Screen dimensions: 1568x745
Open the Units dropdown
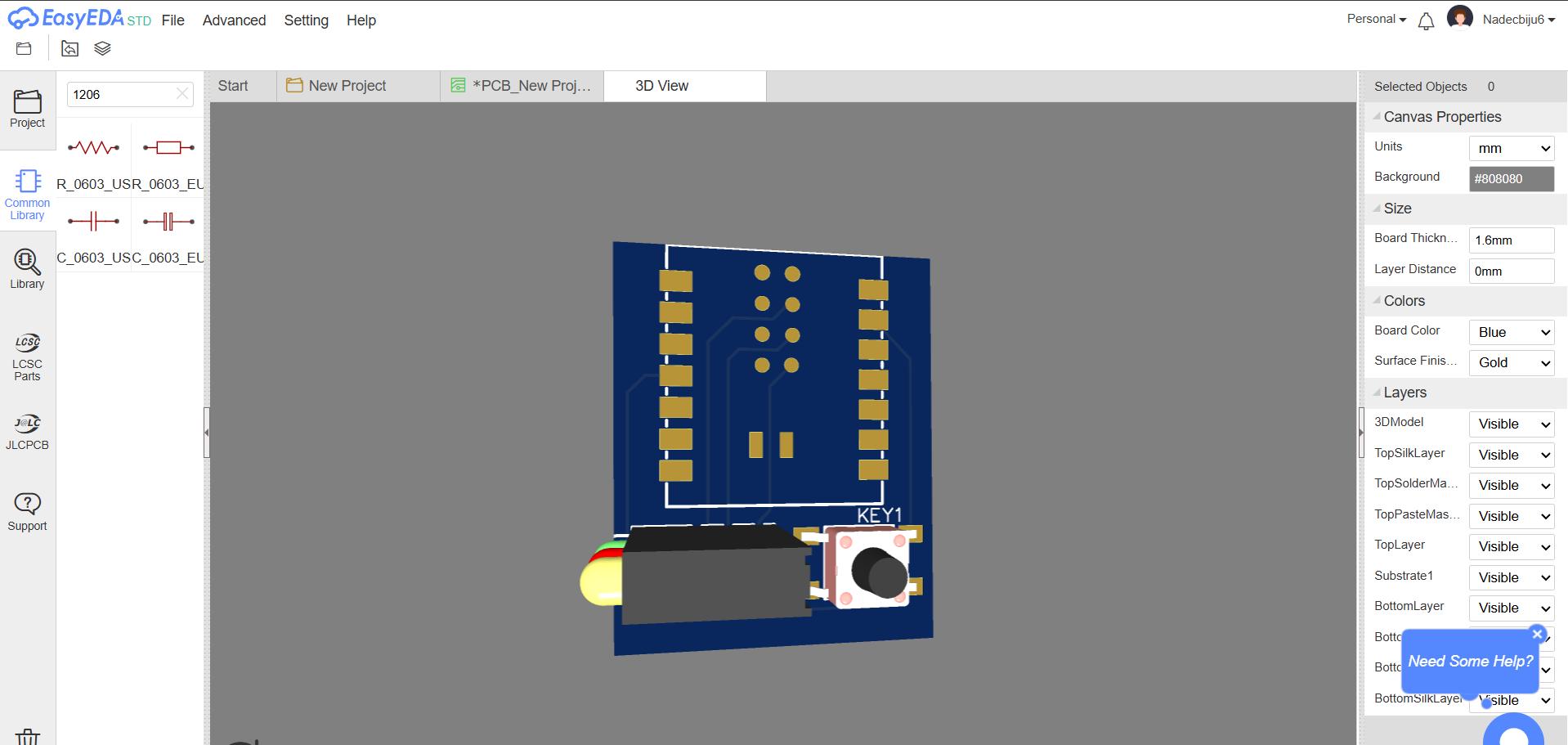point(1510,148)
